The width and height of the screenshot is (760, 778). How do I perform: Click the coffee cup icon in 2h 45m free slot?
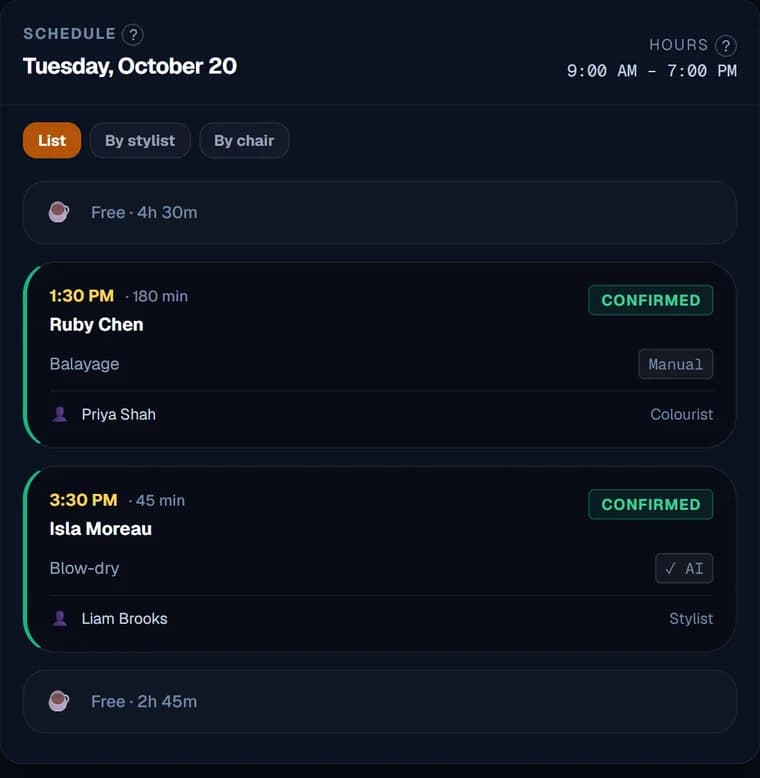[59, 701]
